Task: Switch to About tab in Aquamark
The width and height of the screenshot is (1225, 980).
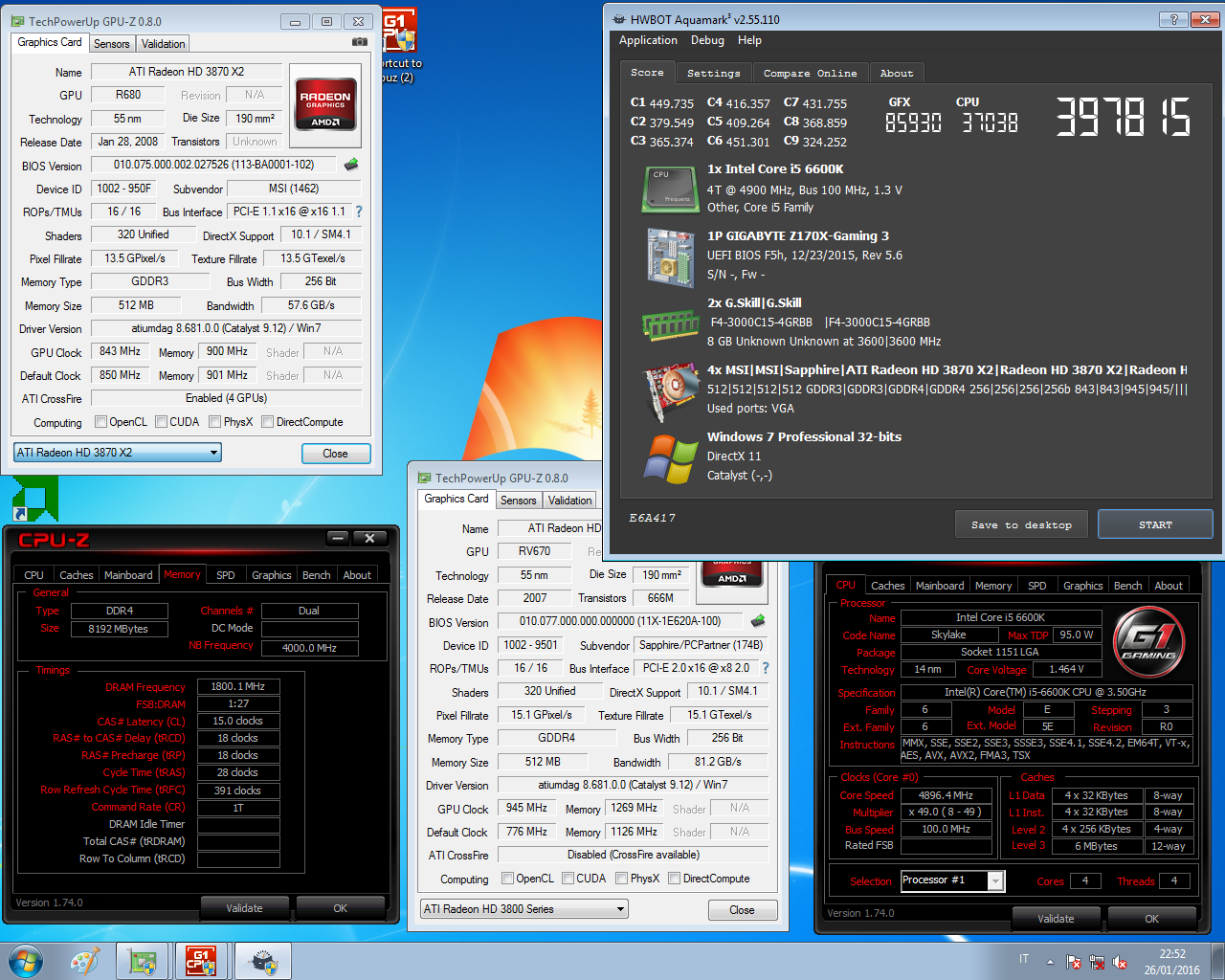Action: click(x=897, y=73)
